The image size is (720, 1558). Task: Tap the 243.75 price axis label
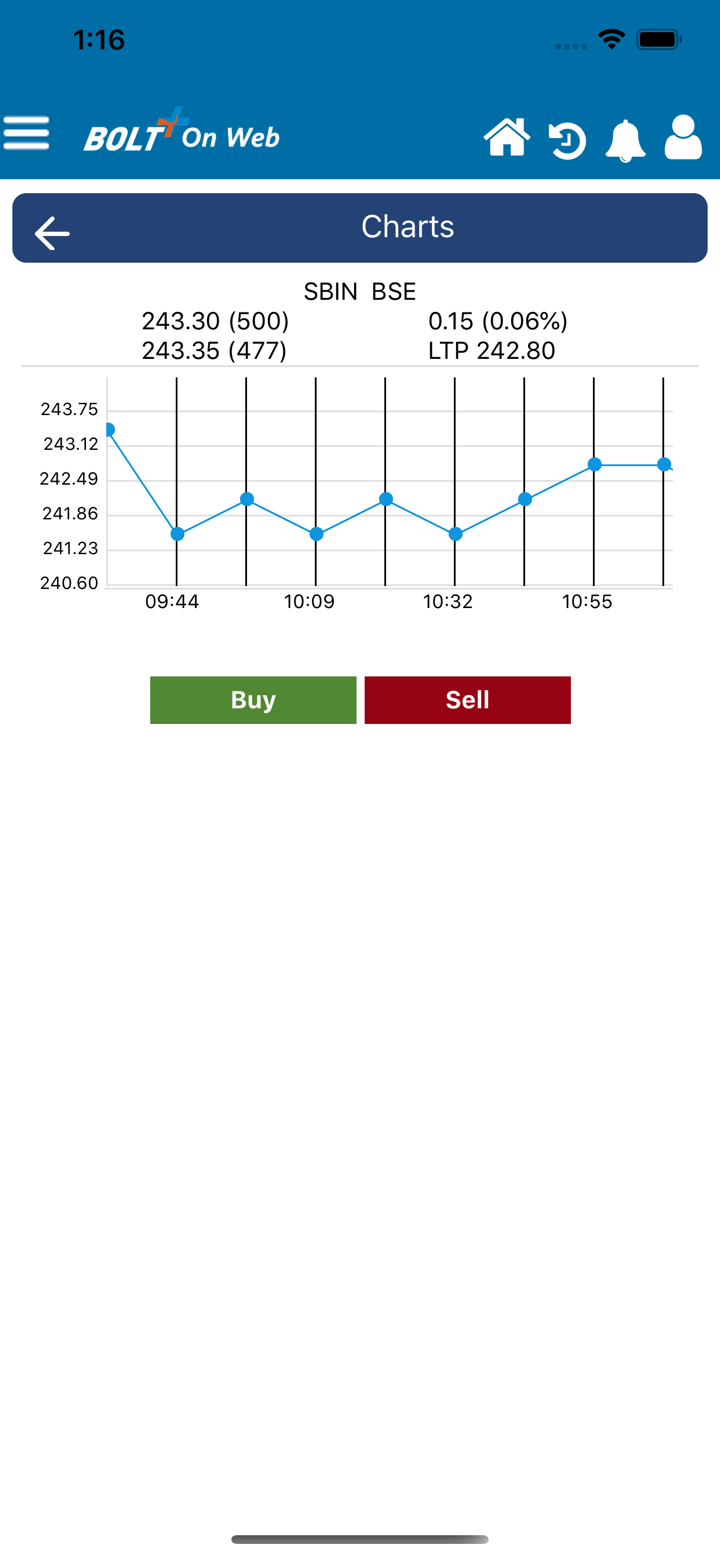pos(69,409)
